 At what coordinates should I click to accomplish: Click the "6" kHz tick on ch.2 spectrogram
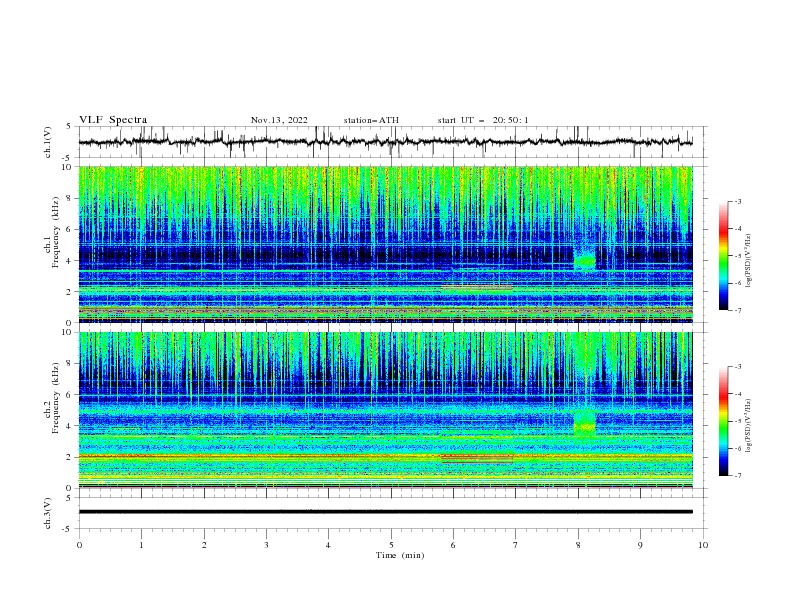tap(70, 394)
